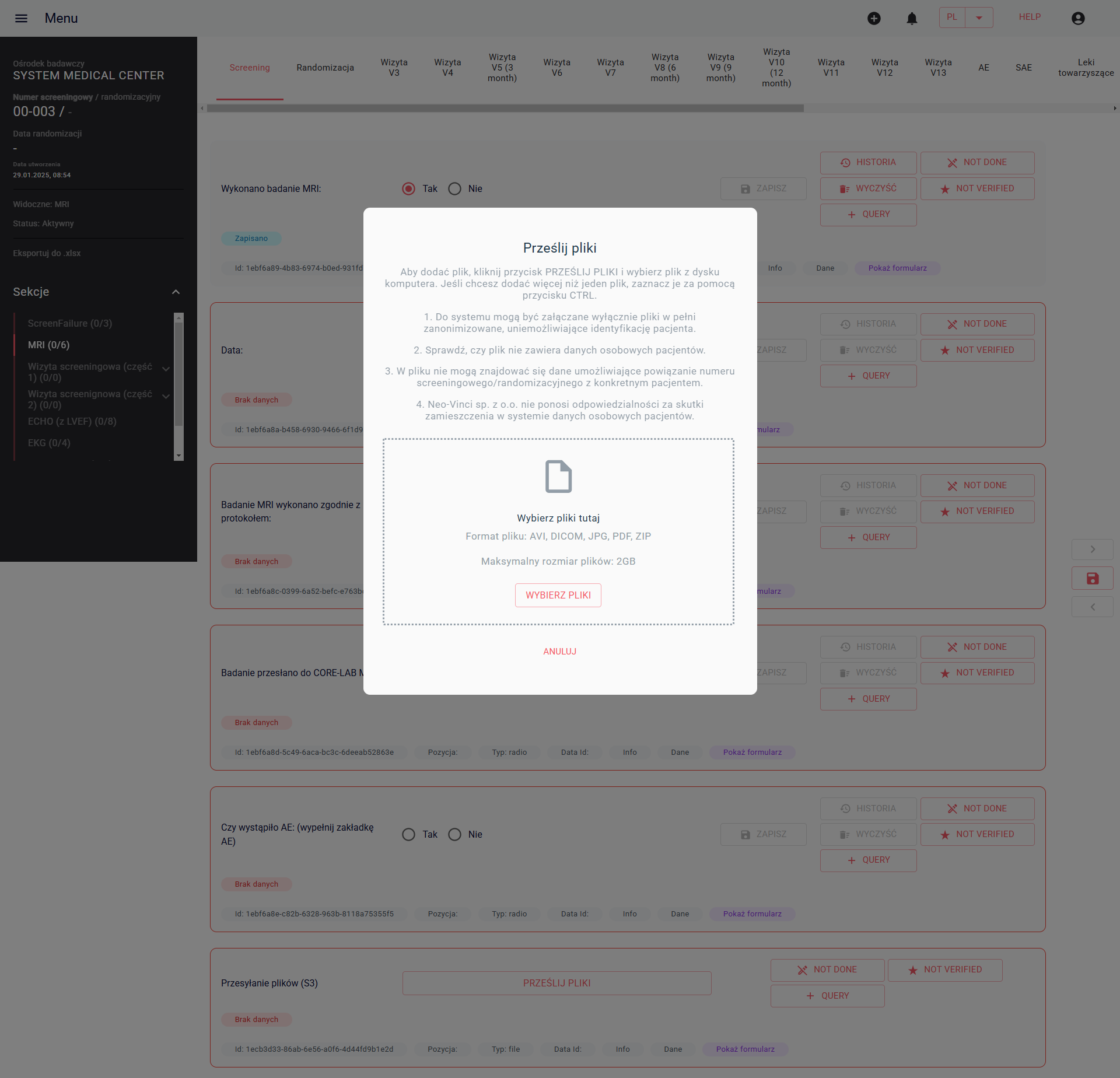Click the WYBIERZ PLIKI button

pyautogui.click(x=558, y=595)
